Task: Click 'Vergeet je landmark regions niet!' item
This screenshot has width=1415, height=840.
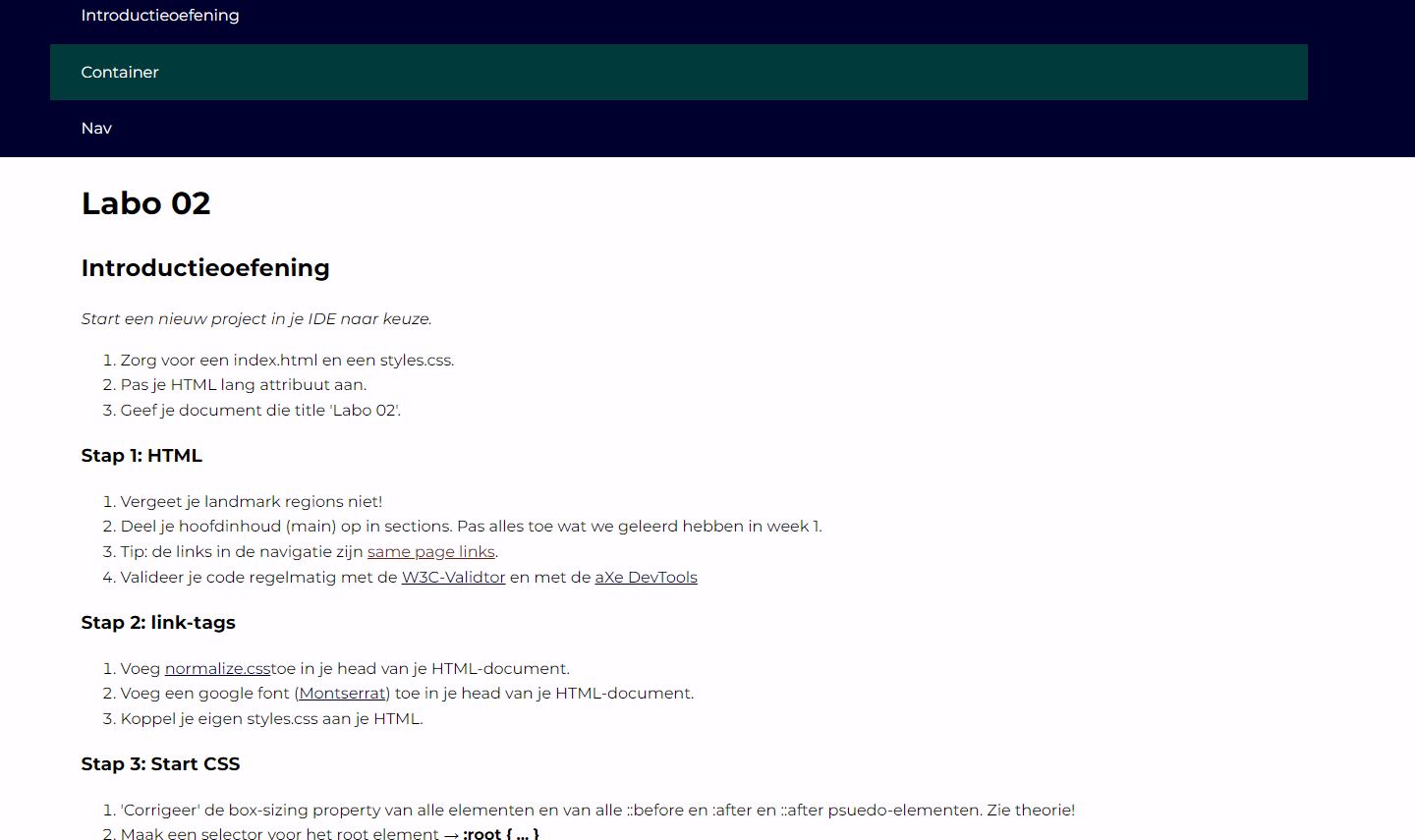Action: click(252, 502)
